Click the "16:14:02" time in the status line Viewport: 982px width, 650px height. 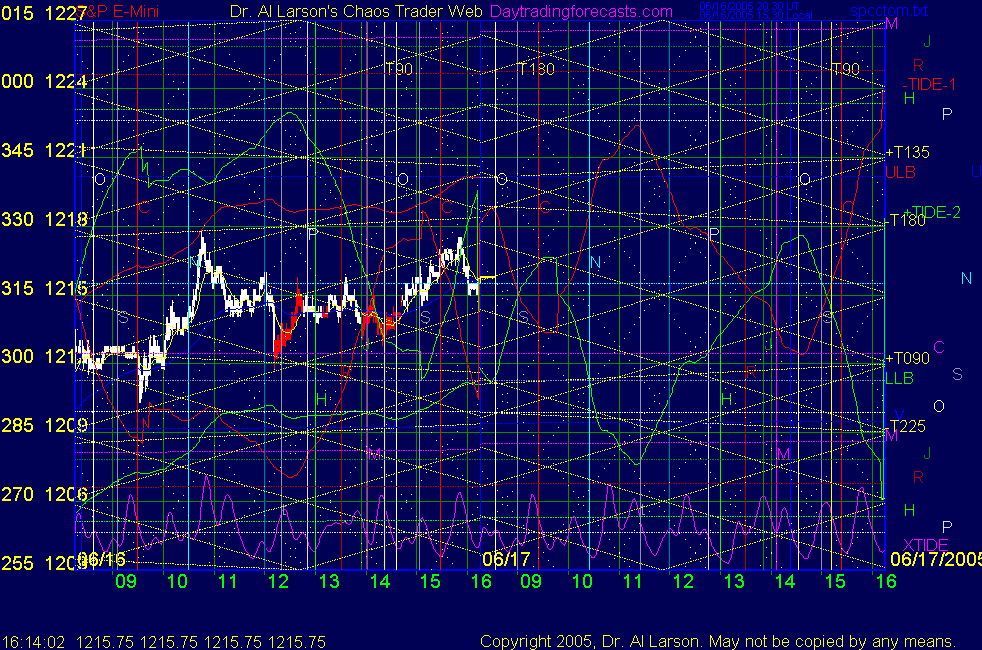pos(33,642)
